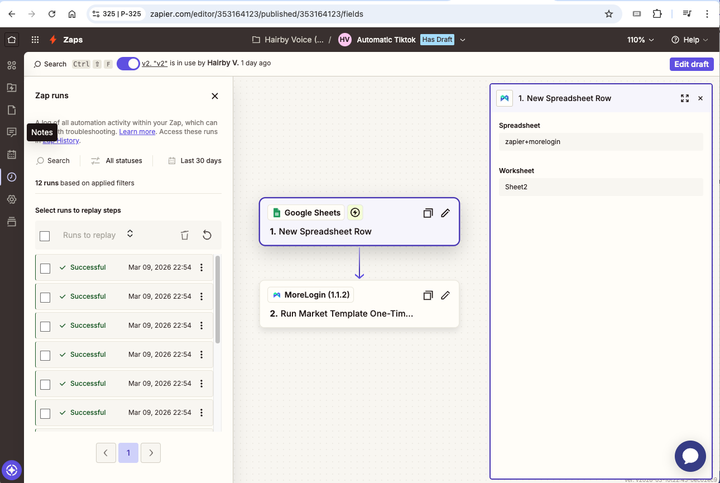Close the Zap runs panel
The height and width of the screenshot is (483, 720).
point(214,96)
